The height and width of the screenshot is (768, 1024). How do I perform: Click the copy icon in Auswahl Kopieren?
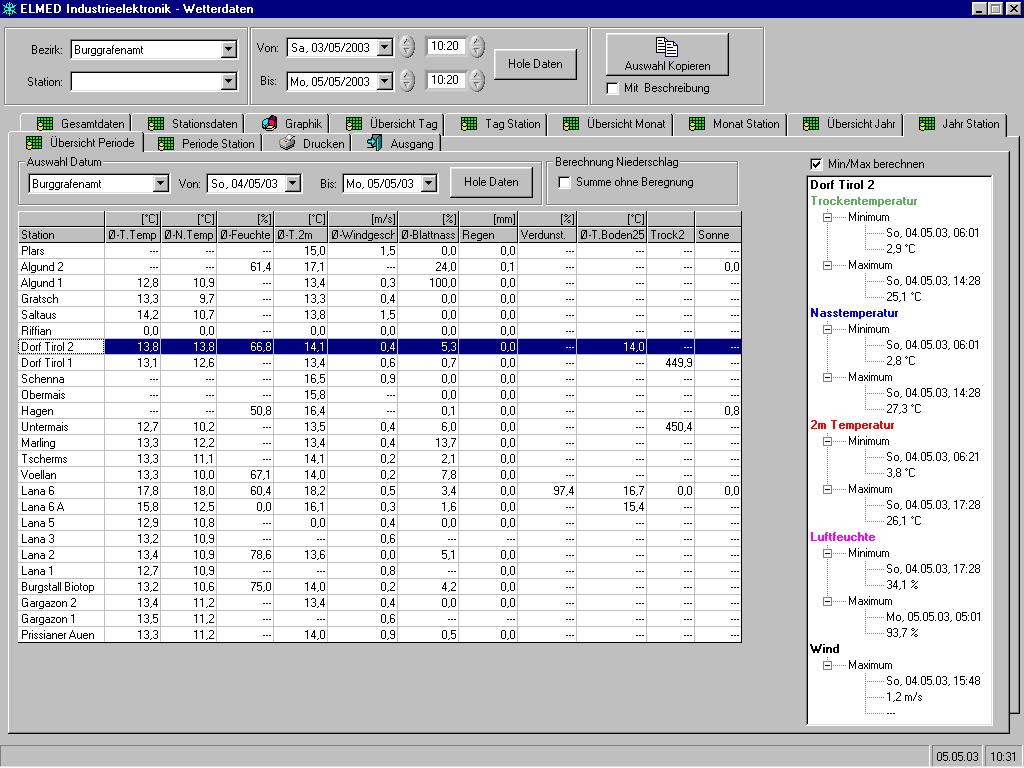667,47
